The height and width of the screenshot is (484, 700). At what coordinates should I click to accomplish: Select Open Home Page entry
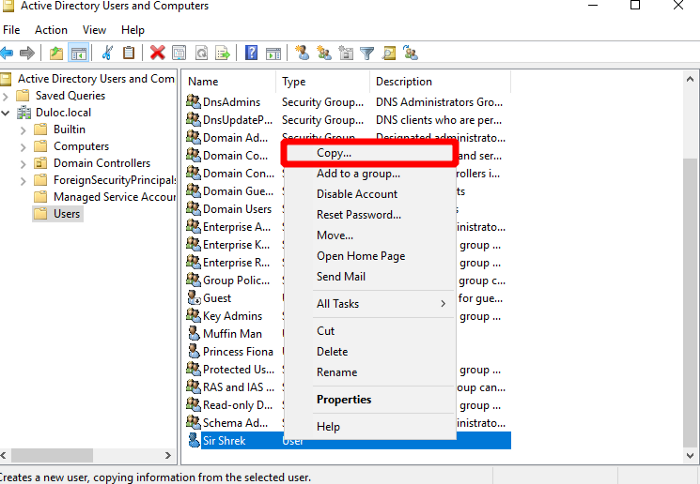pos(370,256)
